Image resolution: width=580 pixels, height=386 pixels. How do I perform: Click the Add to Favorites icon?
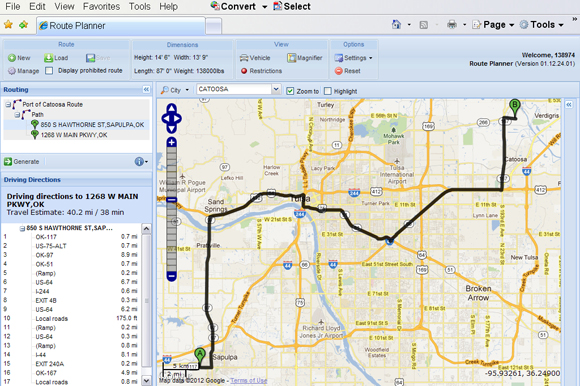coord(24,25)
